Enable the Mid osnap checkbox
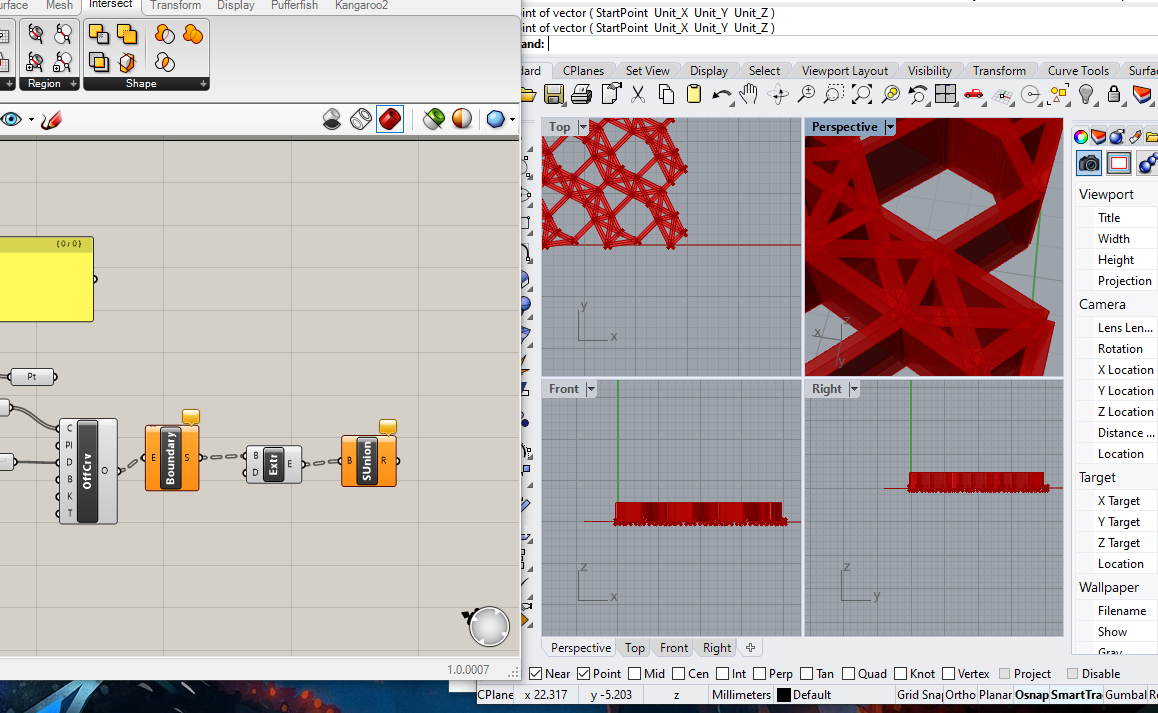Image resolution: width=1158 pixels, height=713 pixels. 634,673
